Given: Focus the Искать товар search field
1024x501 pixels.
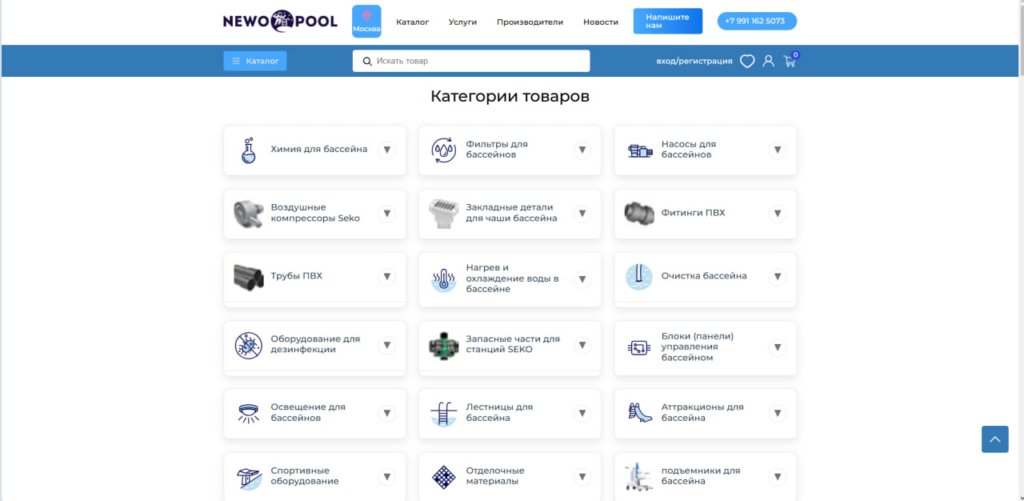Looking at the screenshot, I should click(471, 61).
